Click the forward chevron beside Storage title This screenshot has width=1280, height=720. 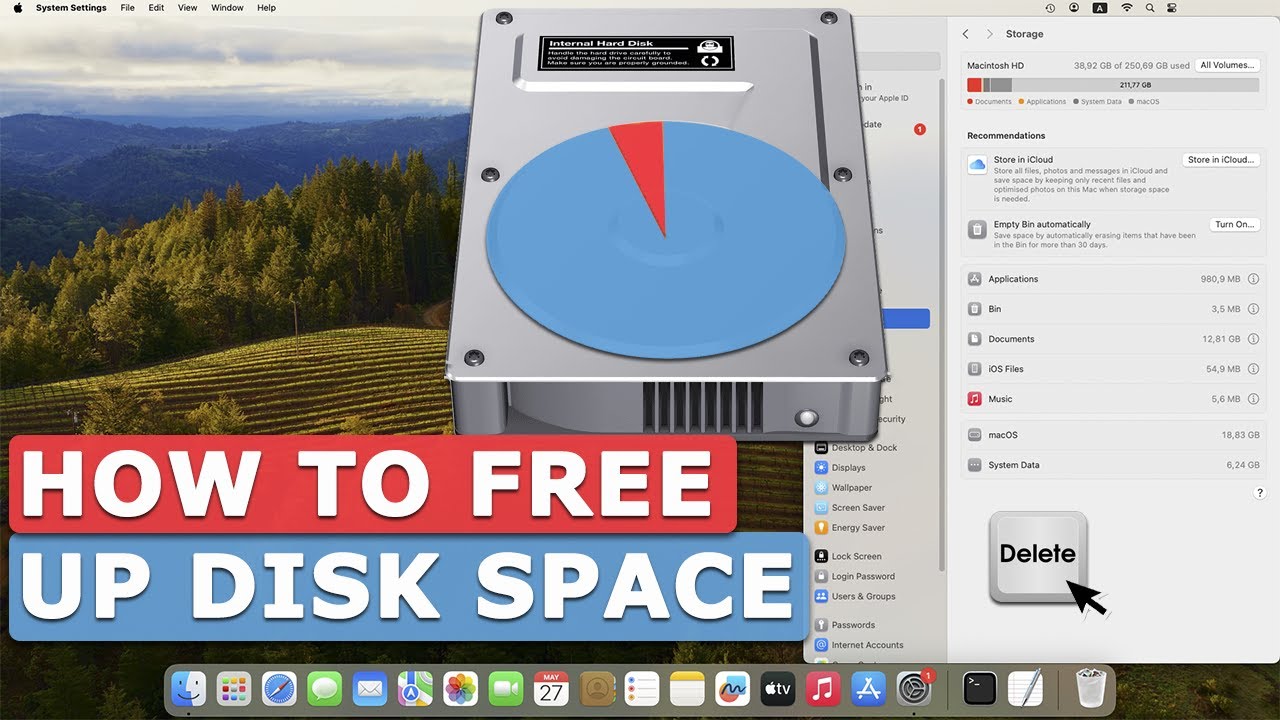(x=990, y=34)
